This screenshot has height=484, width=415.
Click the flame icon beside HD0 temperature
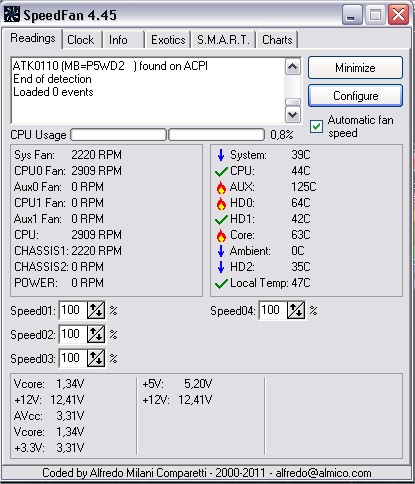click(221, 203)
